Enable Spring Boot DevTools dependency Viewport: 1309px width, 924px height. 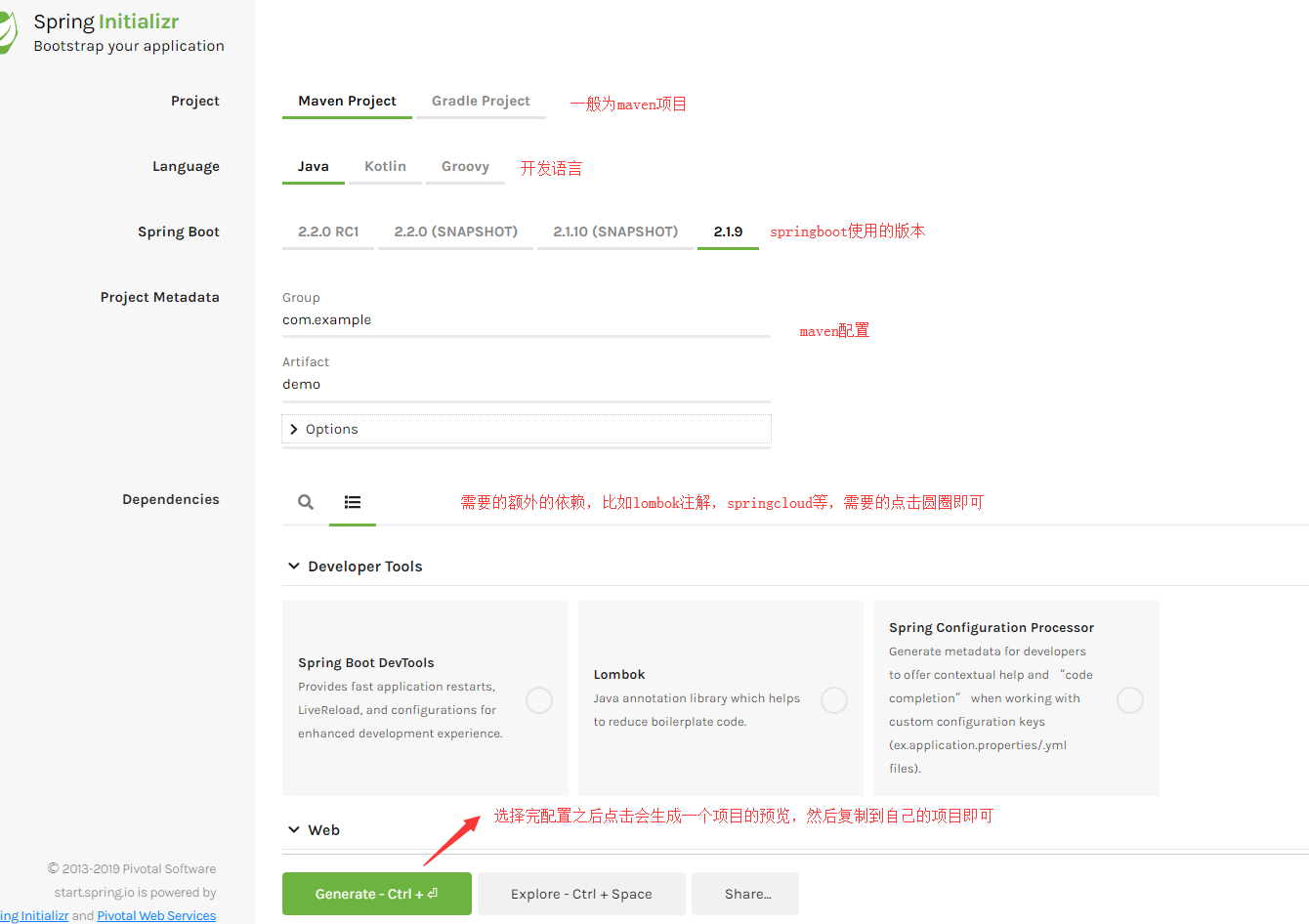(x=539, y=700)
